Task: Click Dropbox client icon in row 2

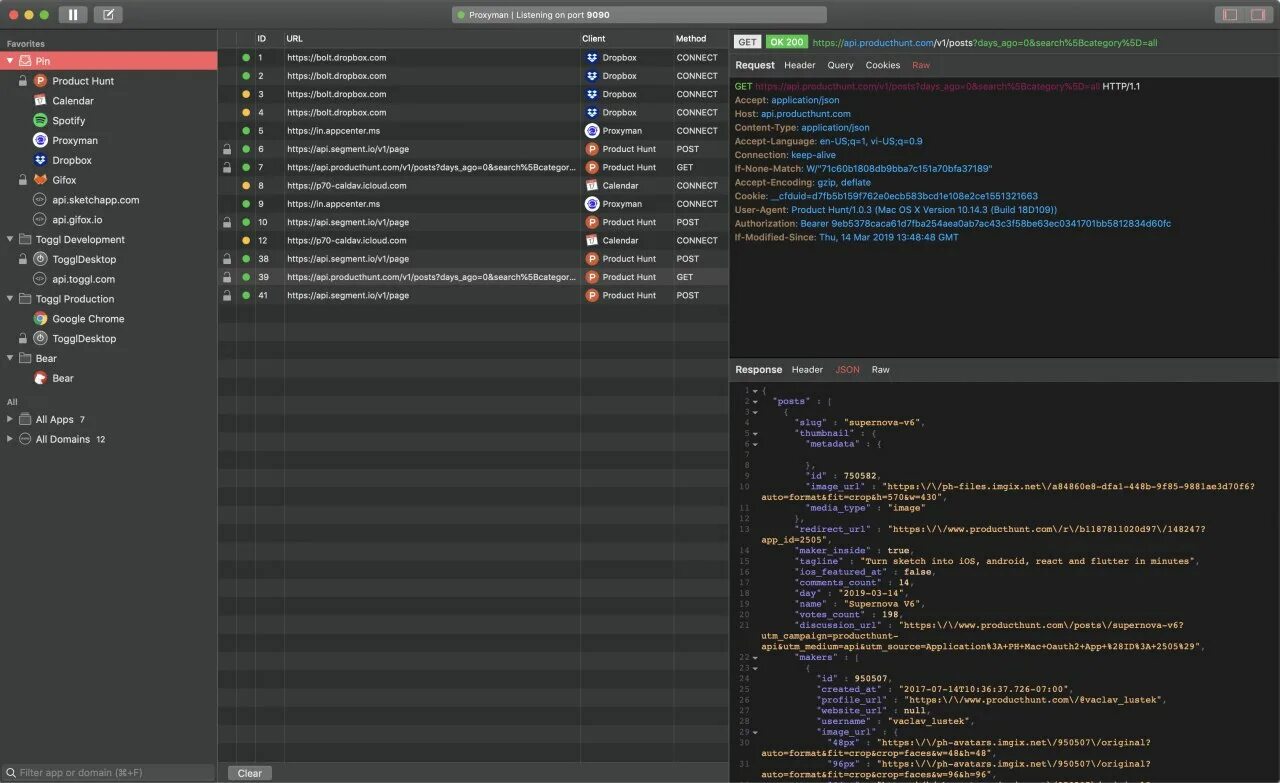Action: (592, 76)
